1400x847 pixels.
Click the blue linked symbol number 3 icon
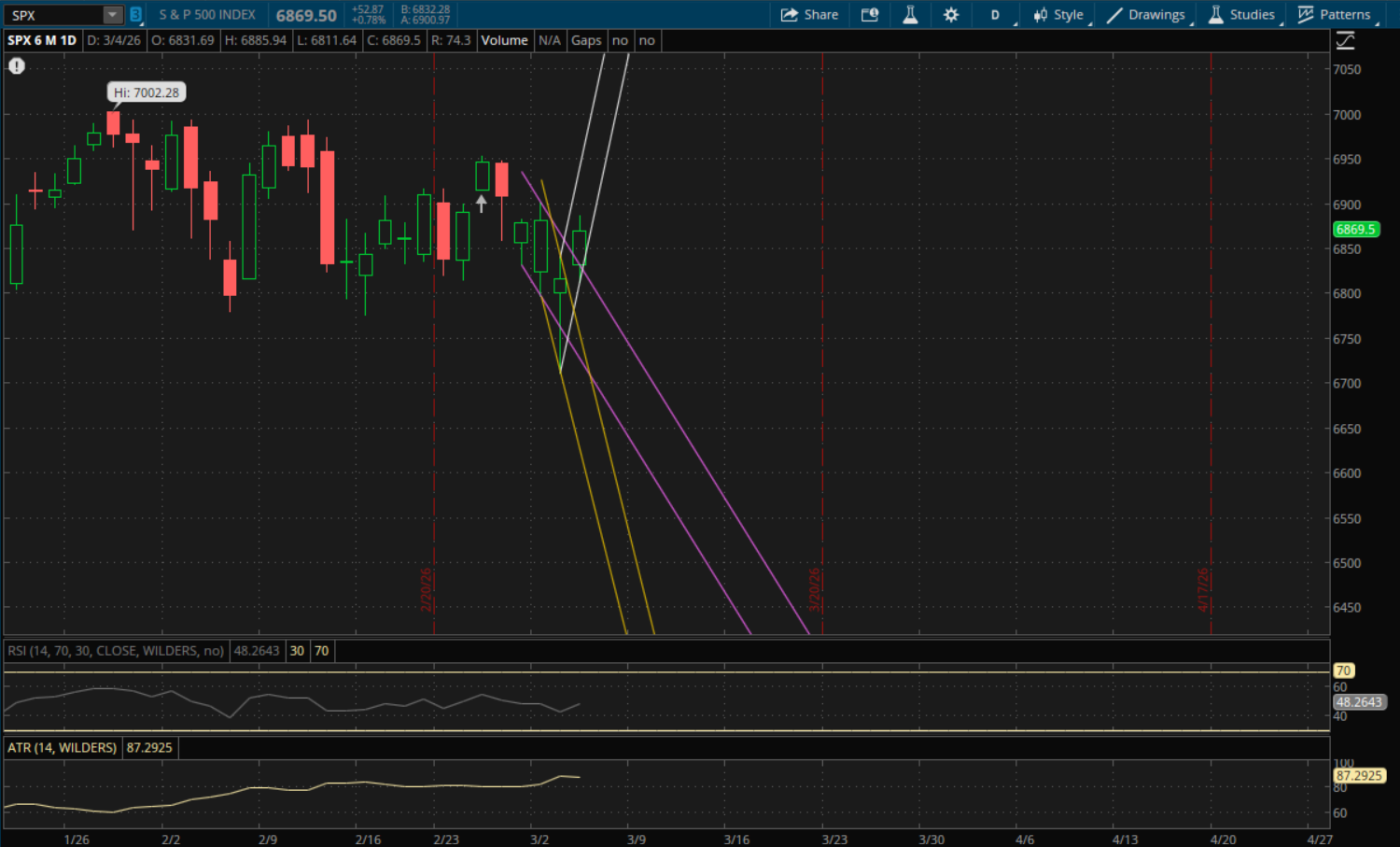pos(136,15)
